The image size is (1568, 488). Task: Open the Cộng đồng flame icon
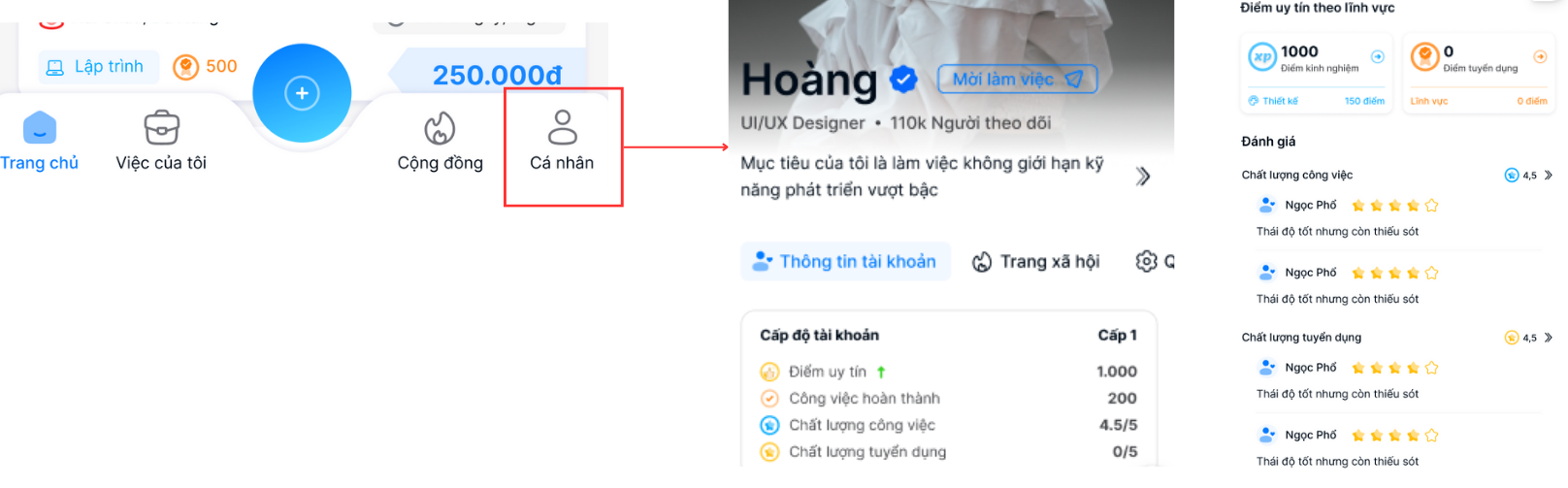tap(440, 128)
